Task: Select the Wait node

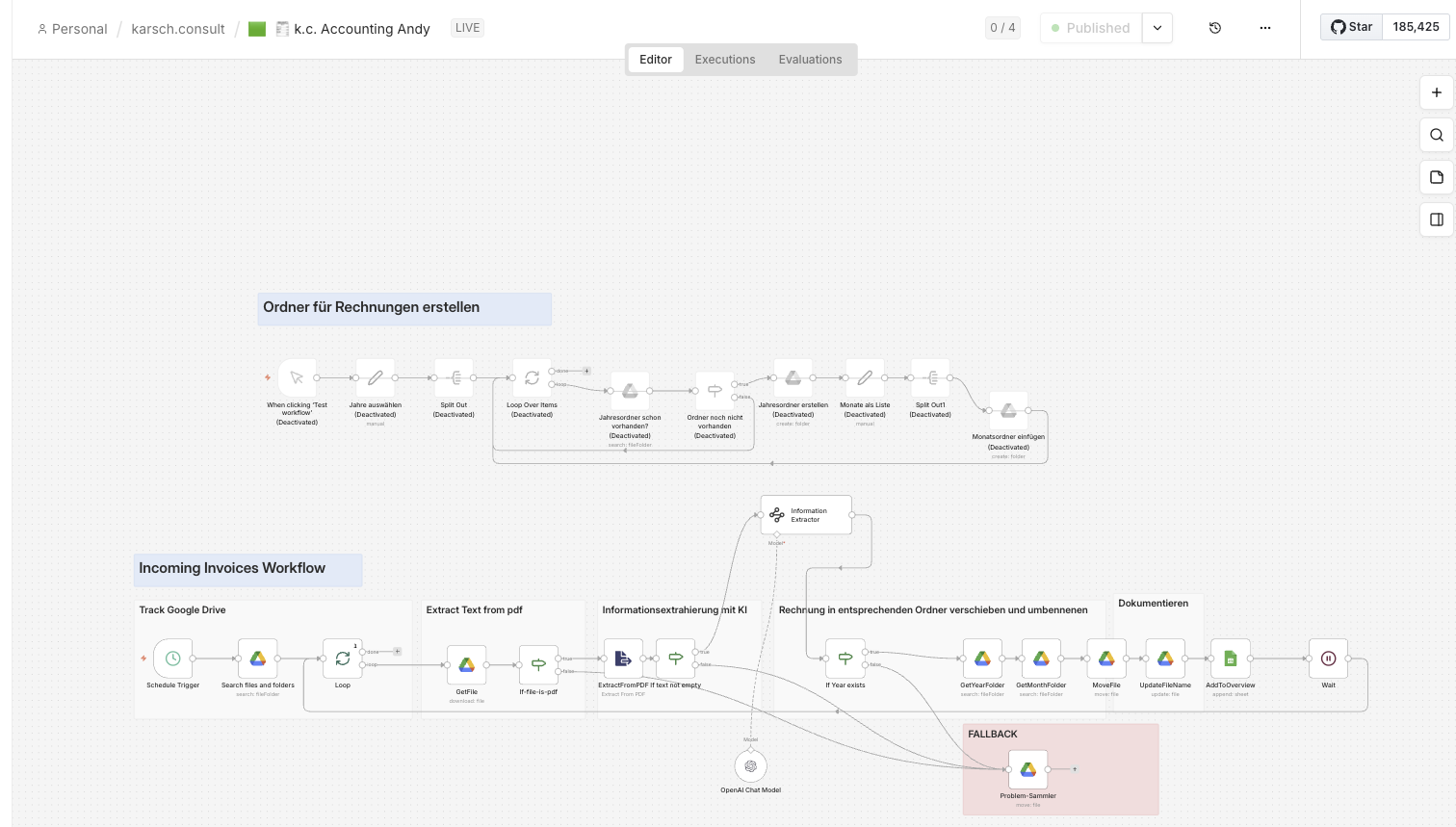Action: [1328, 659]
